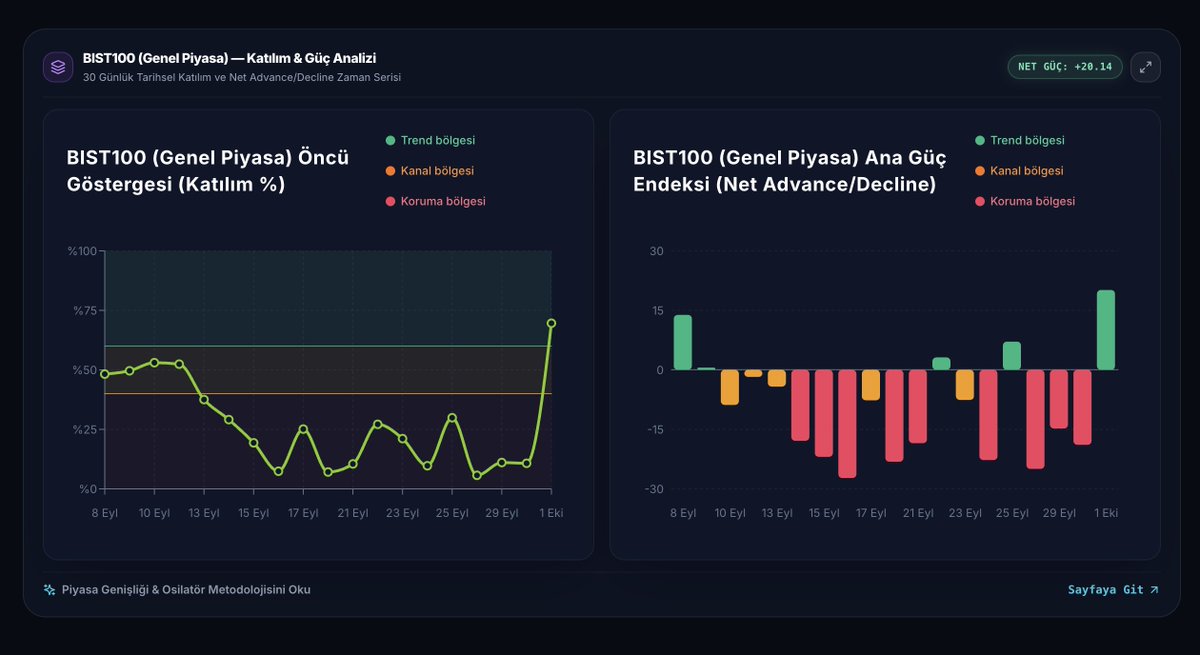Click the 23 Eyl label on line chart axis
The image size is (1200, 655).
pyautogui.click(x=402, y=513)
